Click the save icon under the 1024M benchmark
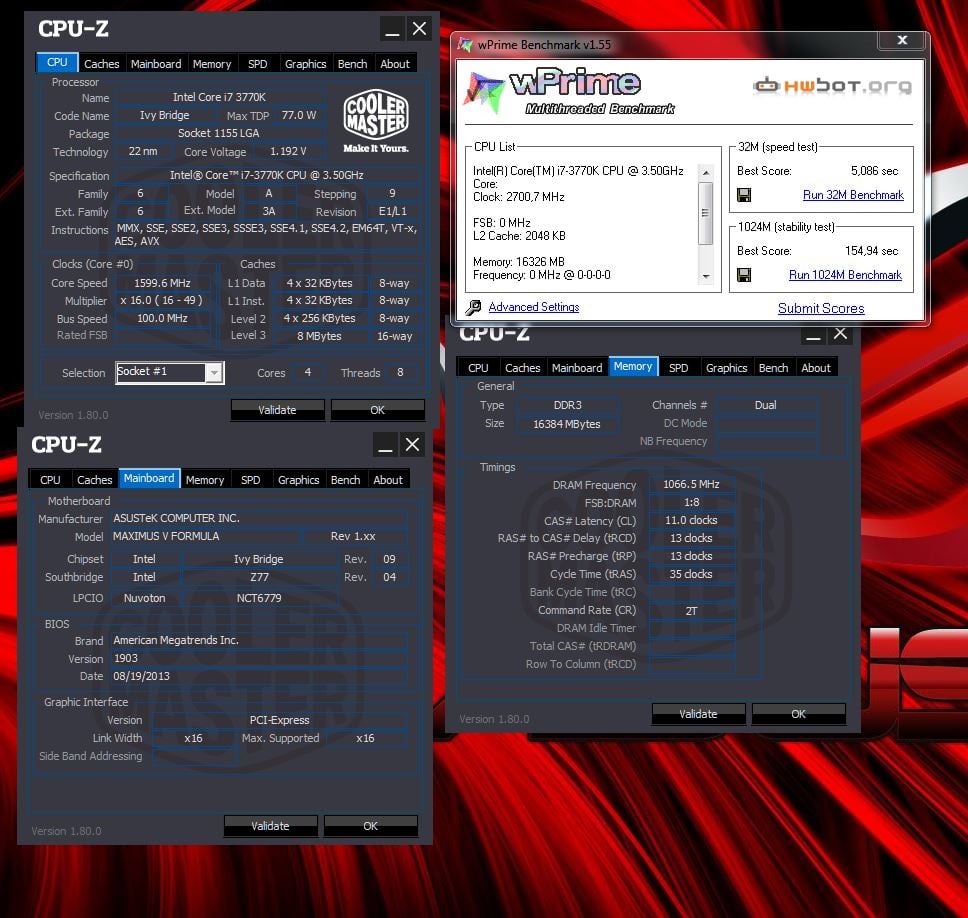This screenshot has height=918, width=968. [x=744, y=275]
